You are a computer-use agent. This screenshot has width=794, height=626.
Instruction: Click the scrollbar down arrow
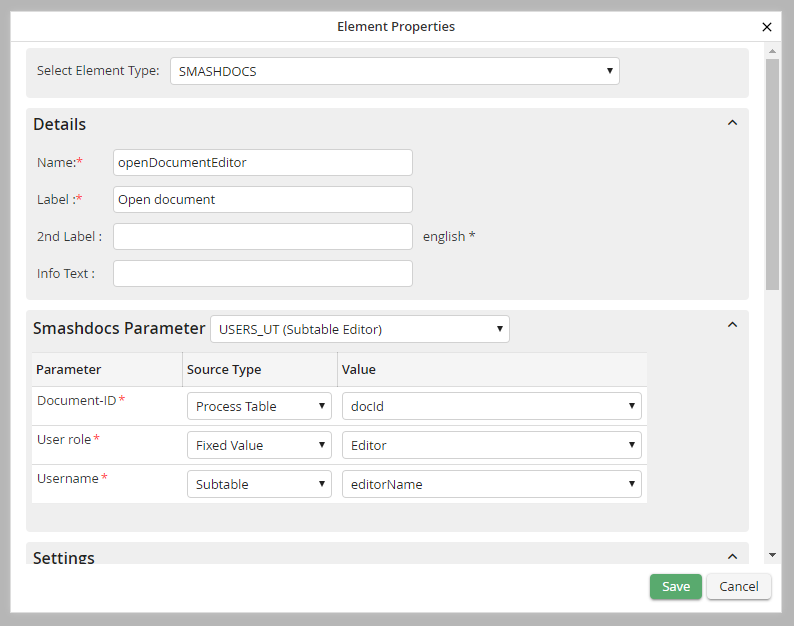[x=772, y=555]
